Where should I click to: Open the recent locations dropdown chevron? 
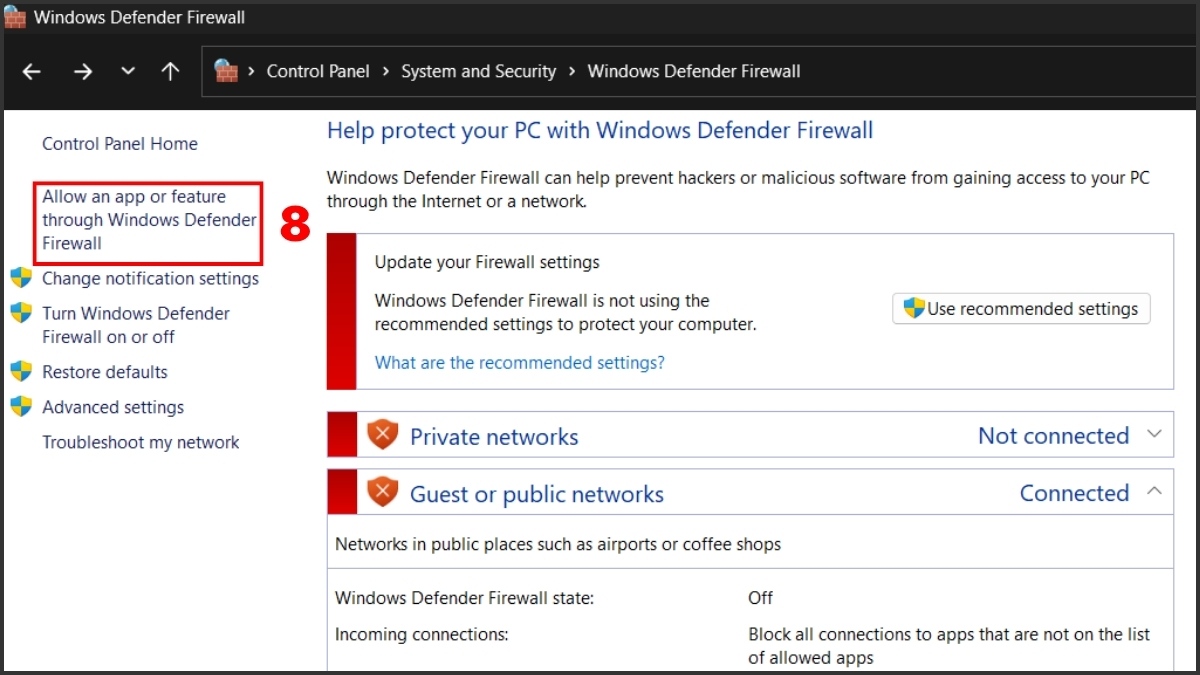[x=127, y=72]
